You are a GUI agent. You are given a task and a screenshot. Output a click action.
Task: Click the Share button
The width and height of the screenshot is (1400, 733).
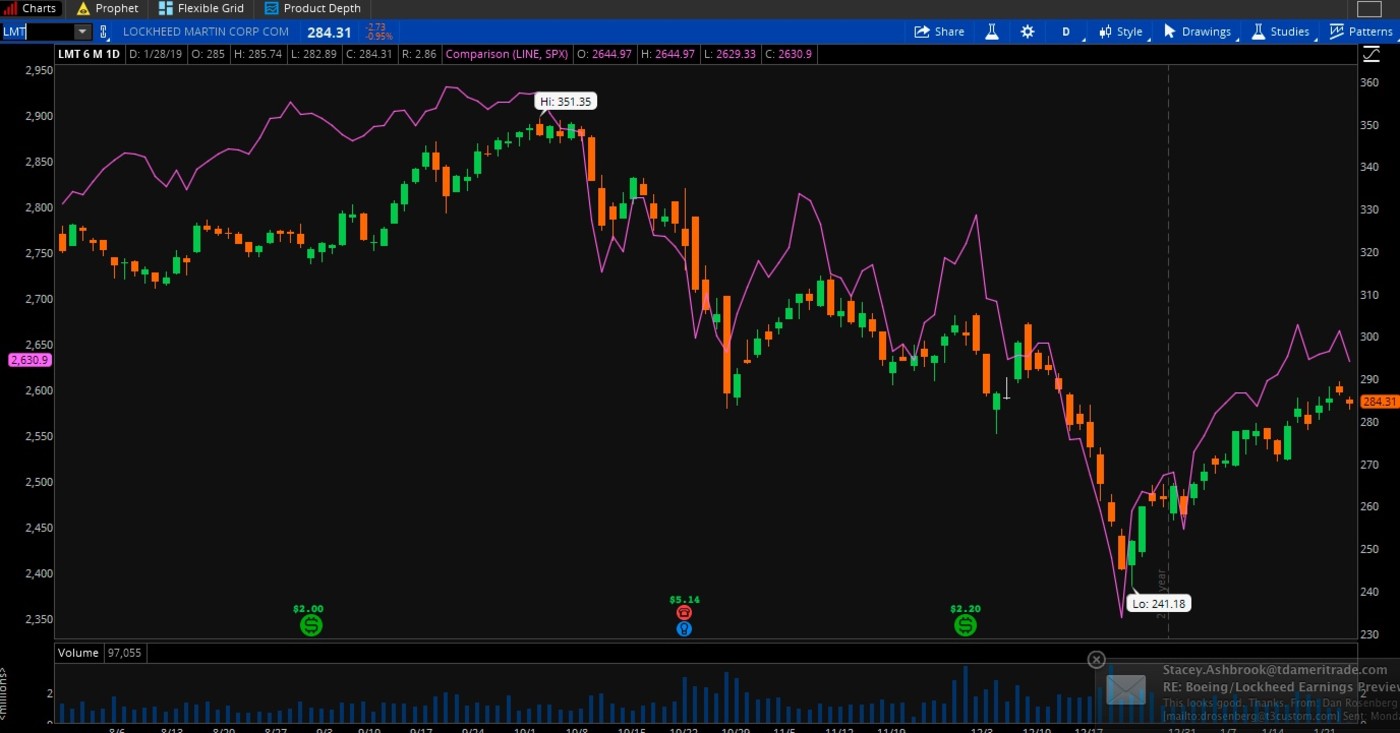click(x=939, y=32)
